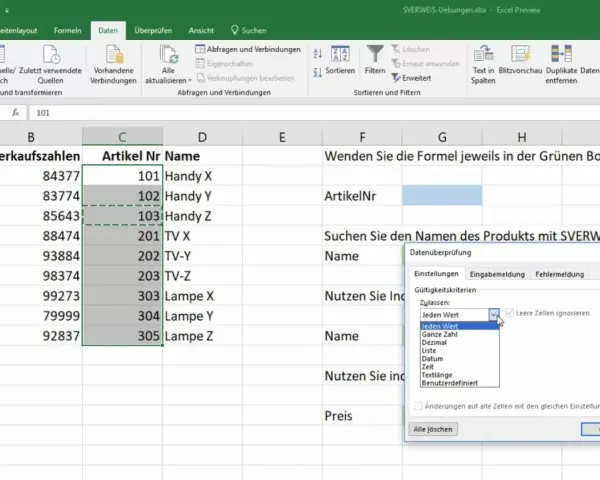Click the greyed Eigenschaften command

point(225,64)
